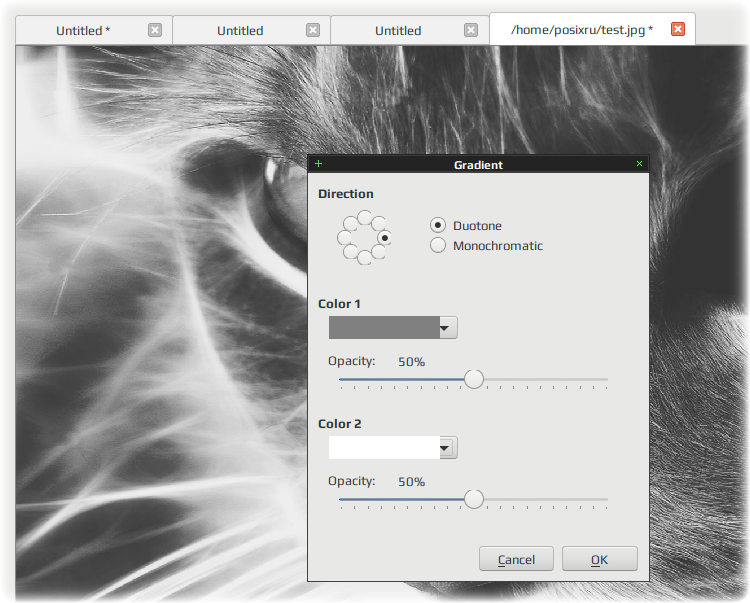Screen dimensions: 750x603
Task: Click the Color 1 opacity slider handle
Action: 474,379
